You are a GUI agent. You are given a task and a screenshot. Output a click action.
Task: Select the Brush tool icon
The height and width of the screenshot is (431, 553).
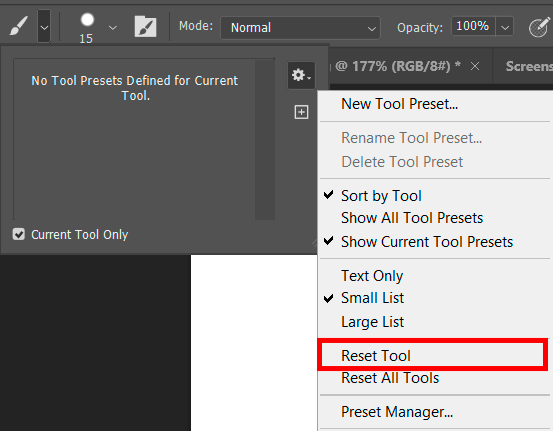click(18, 26)
